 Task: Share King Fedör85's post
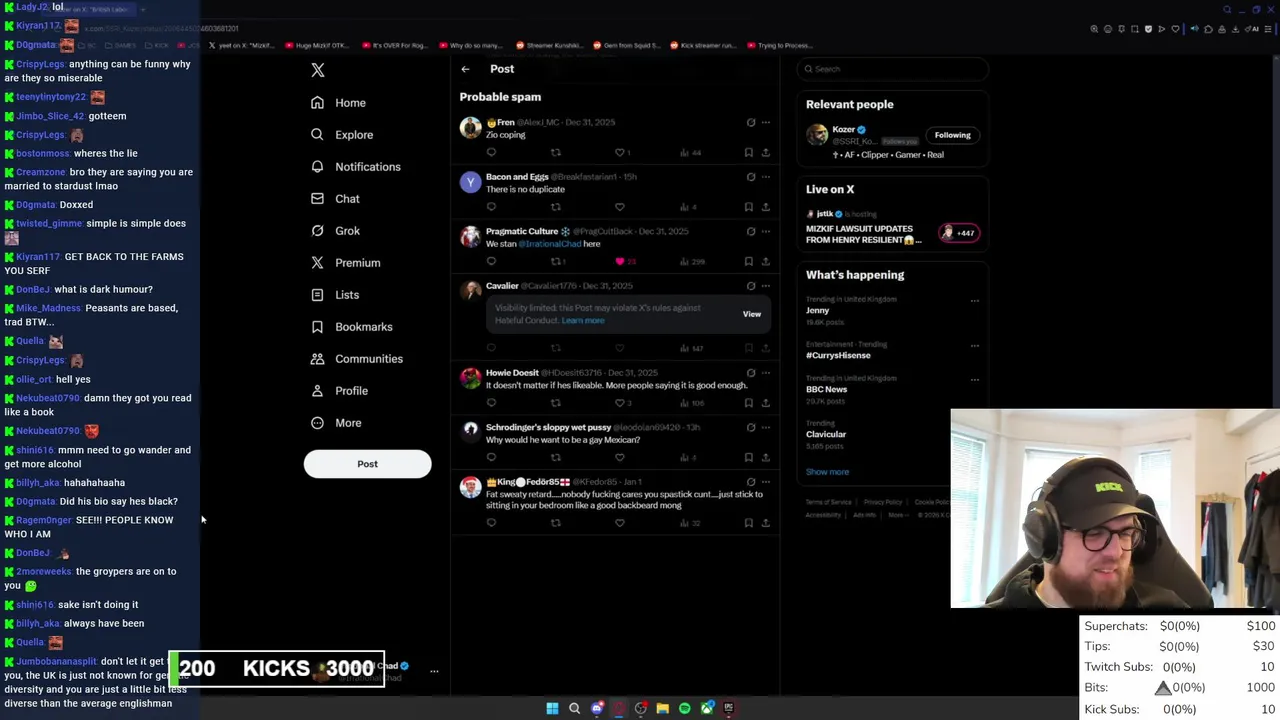click(765, 523)
